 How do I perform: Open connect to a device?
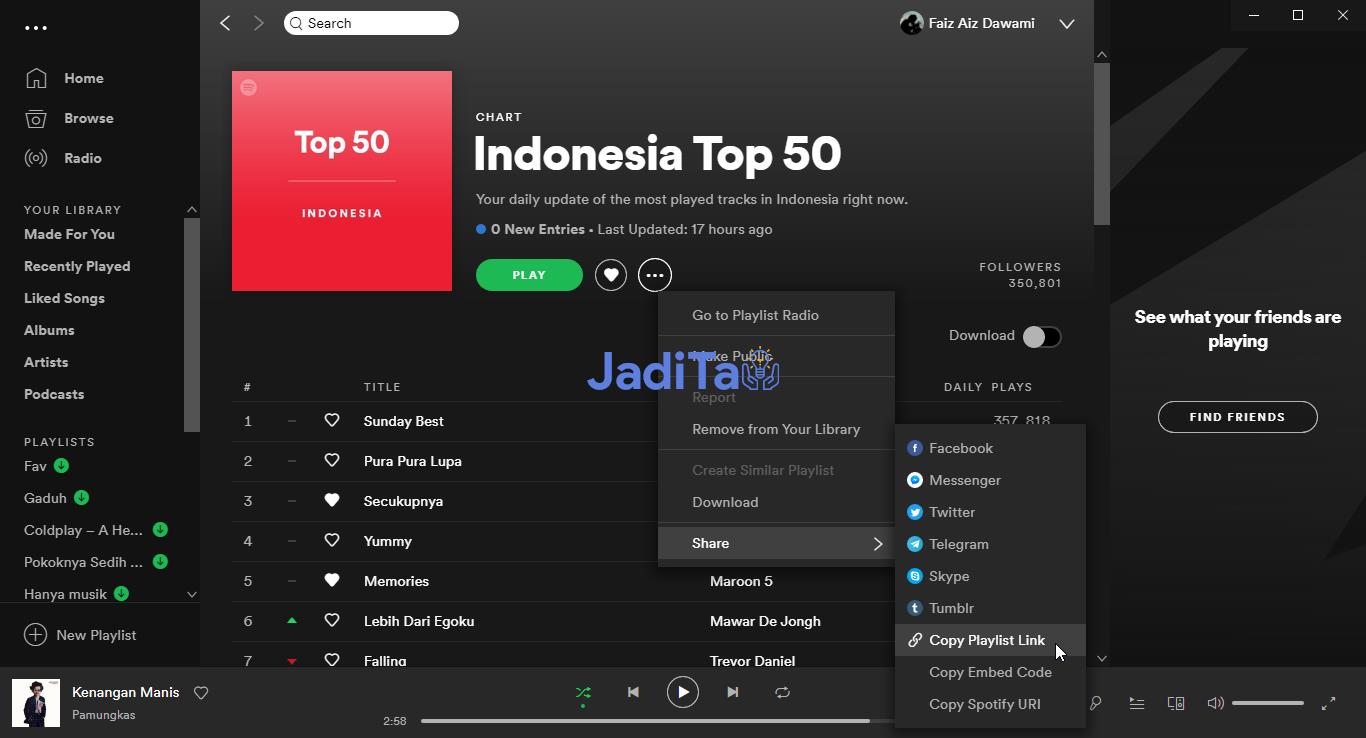tap(1176, 703)
